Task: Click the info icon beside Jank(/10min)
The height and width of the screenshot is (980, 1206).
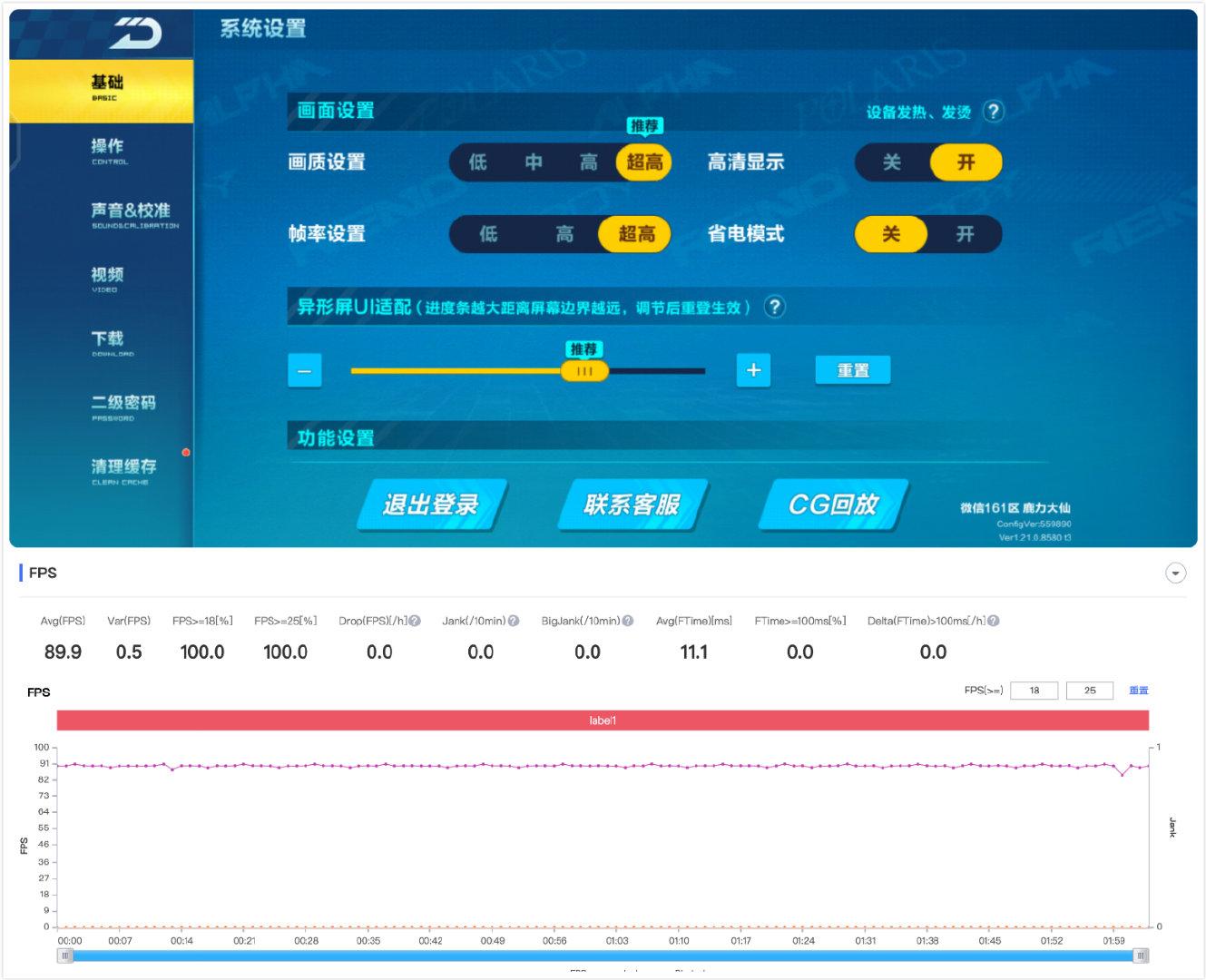Action: click(x=514, y=621)
